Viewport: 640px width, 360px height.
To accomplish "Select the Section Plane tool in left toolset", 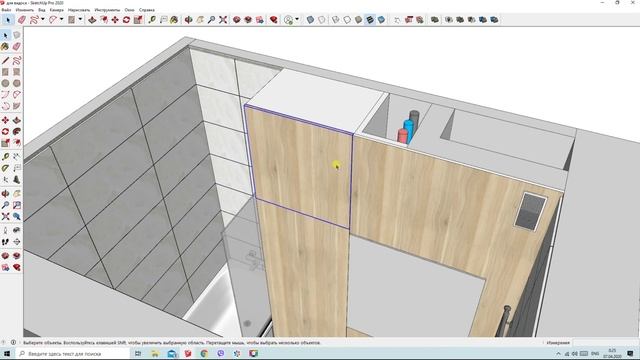I will [17, 242].
